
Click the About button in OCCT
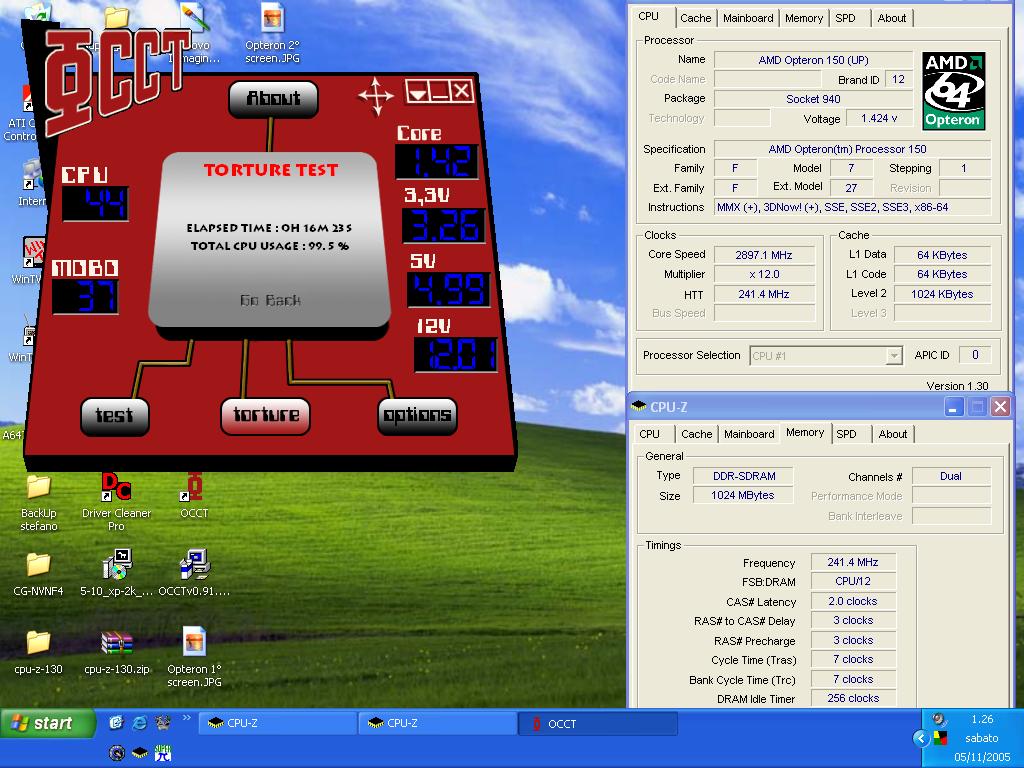pyautogui.click(x=273, y=98)
